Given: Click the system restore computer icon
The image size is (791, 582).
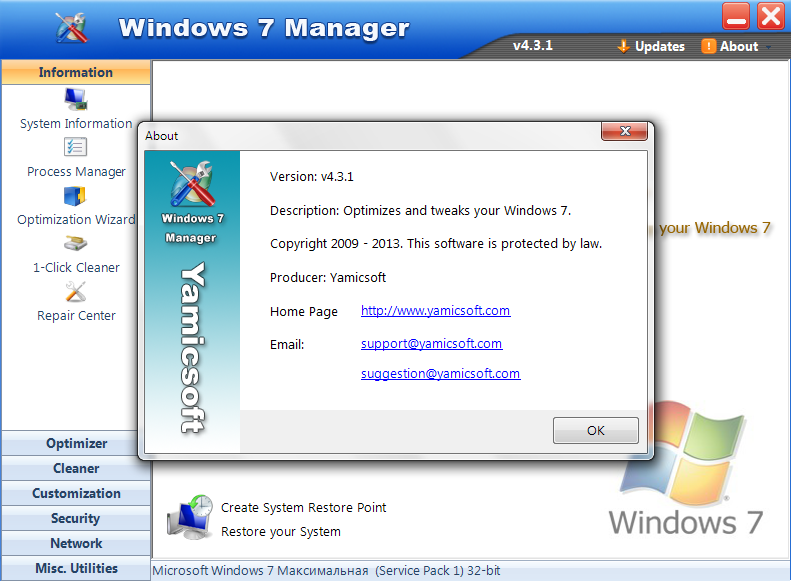Looking at the screenshot, I should 190,517.
